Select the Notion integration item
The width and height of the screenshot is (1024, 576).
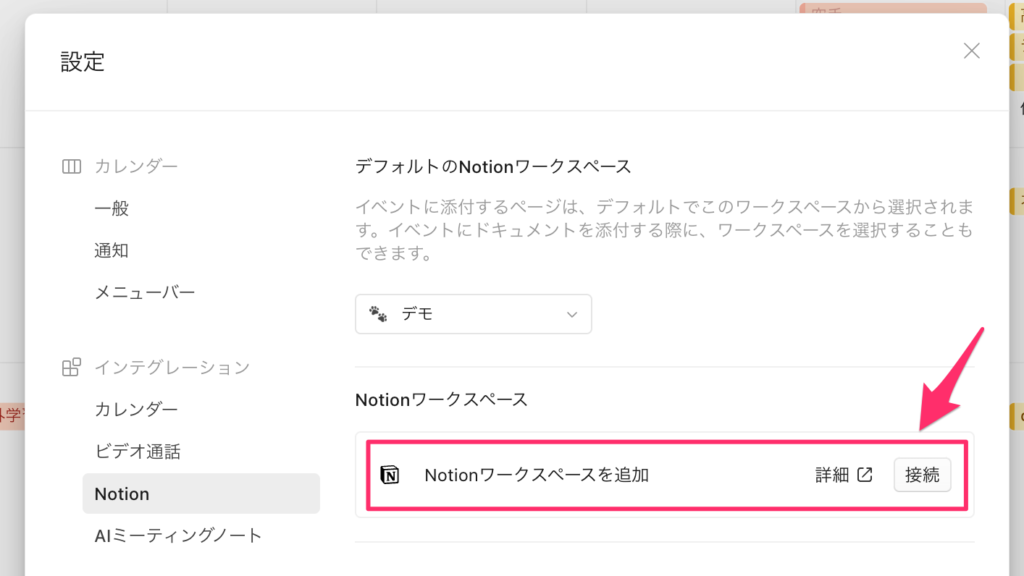[x=201, y=494]
